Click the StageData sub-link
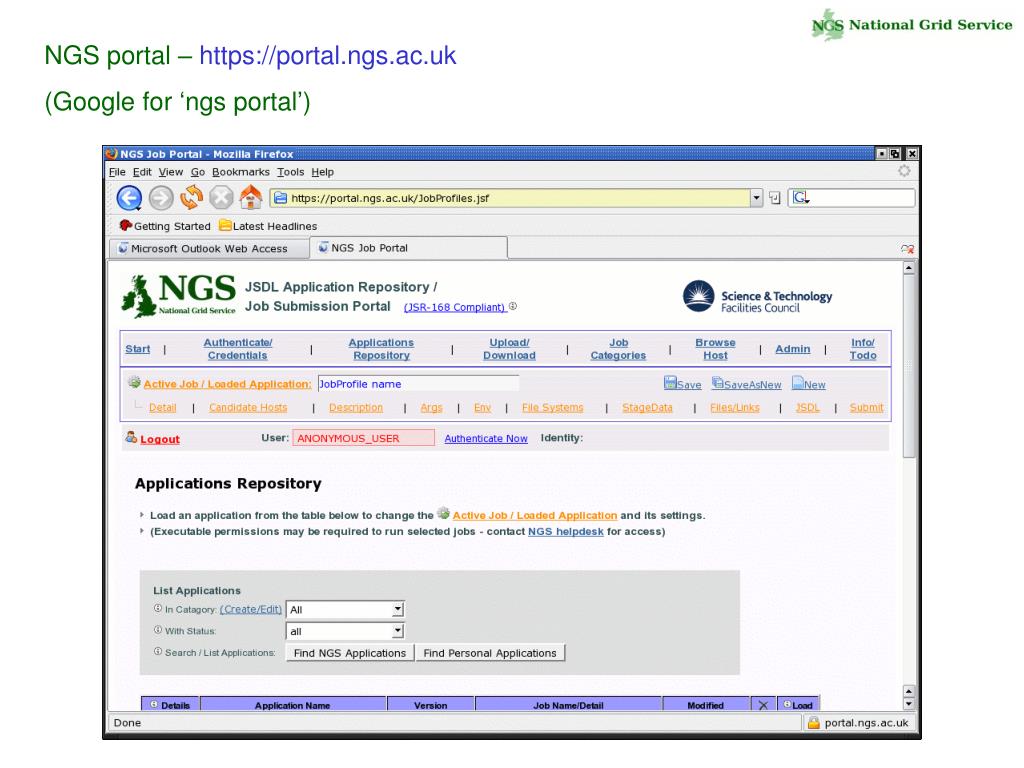 pos(647,408)
